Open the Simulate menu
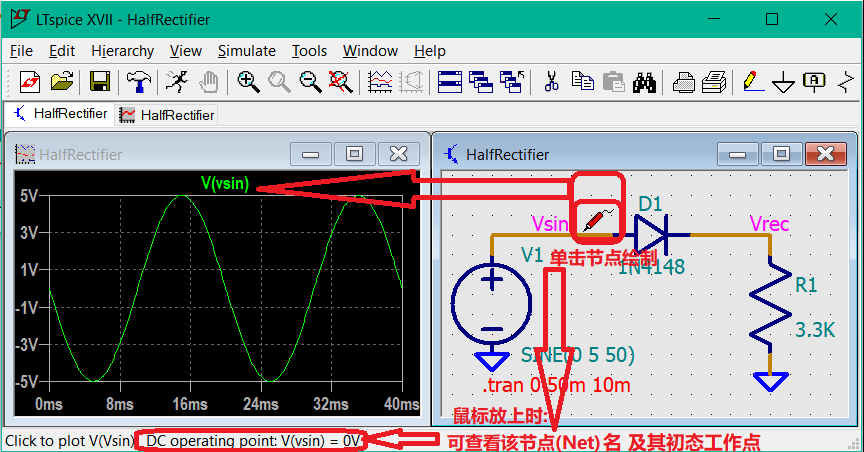 246,51
